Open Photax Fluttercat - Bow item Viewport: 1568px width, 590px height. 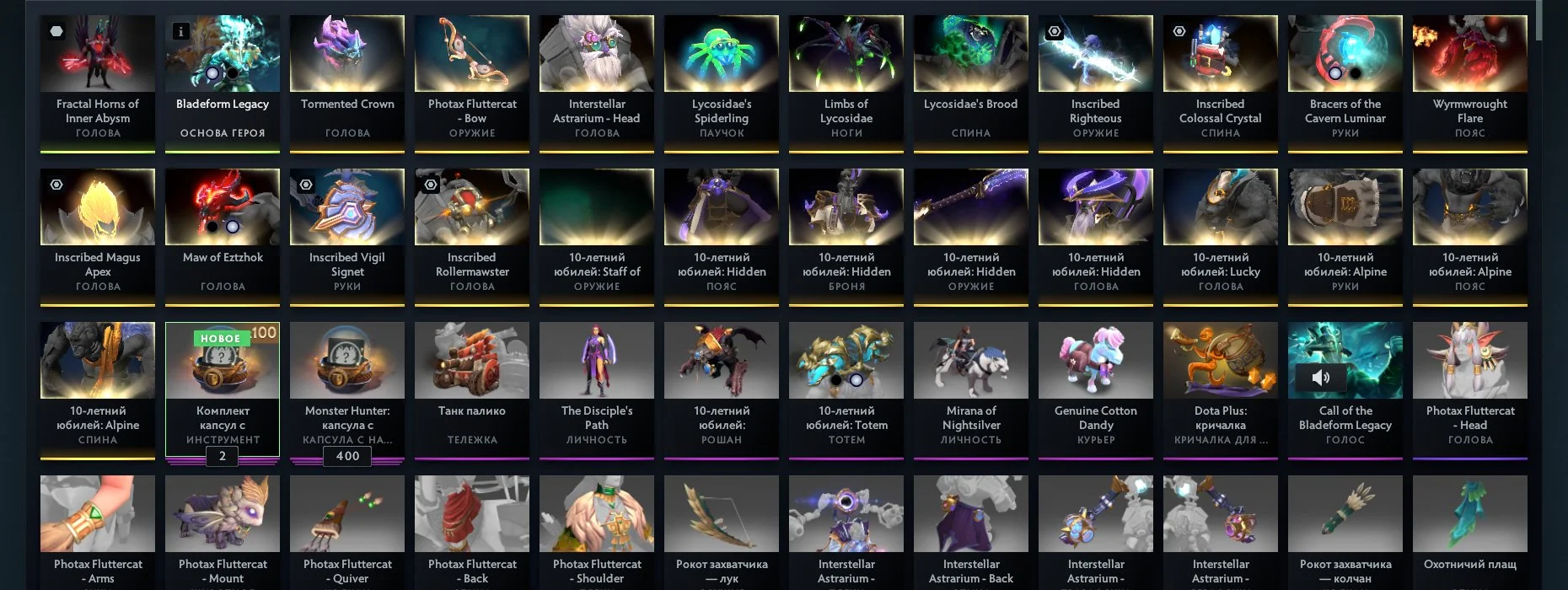(472, 83)
